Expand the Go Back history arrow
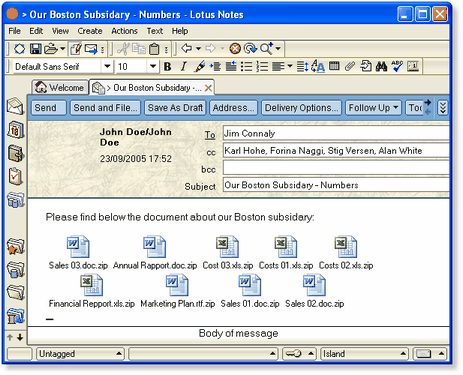 (x=198, y=49)
